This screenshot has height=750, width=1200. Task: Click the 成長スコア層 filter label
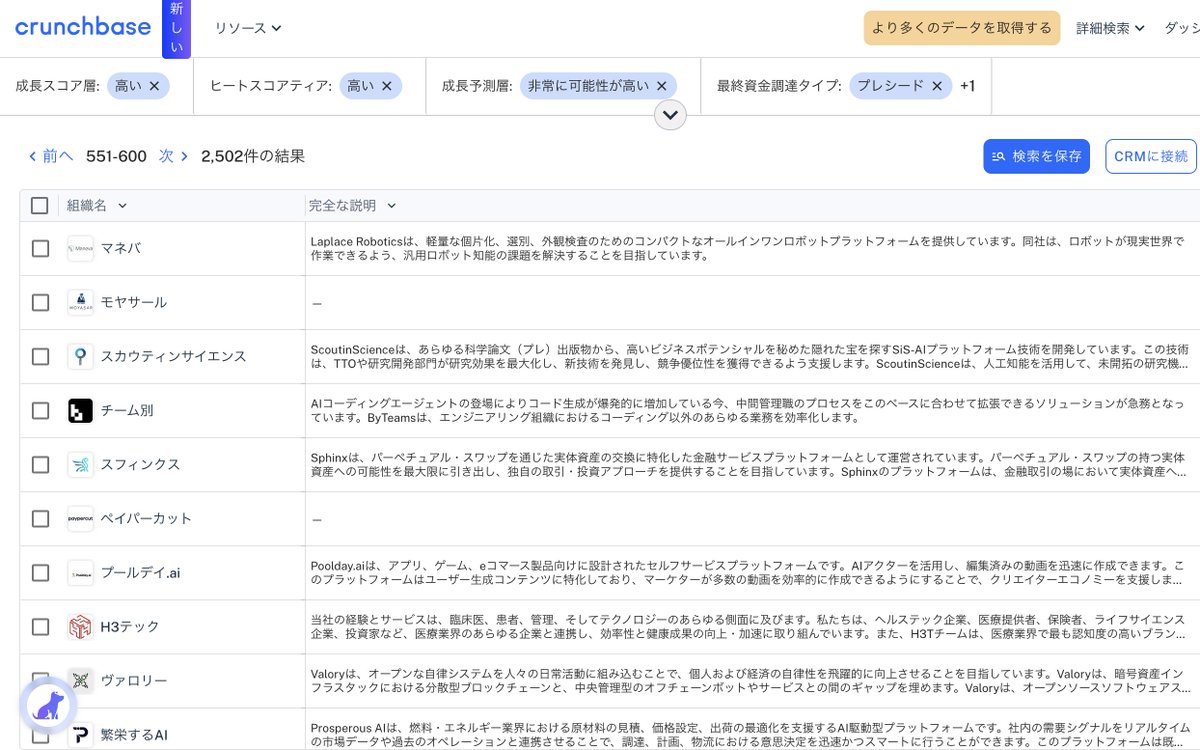coord(57,86)
